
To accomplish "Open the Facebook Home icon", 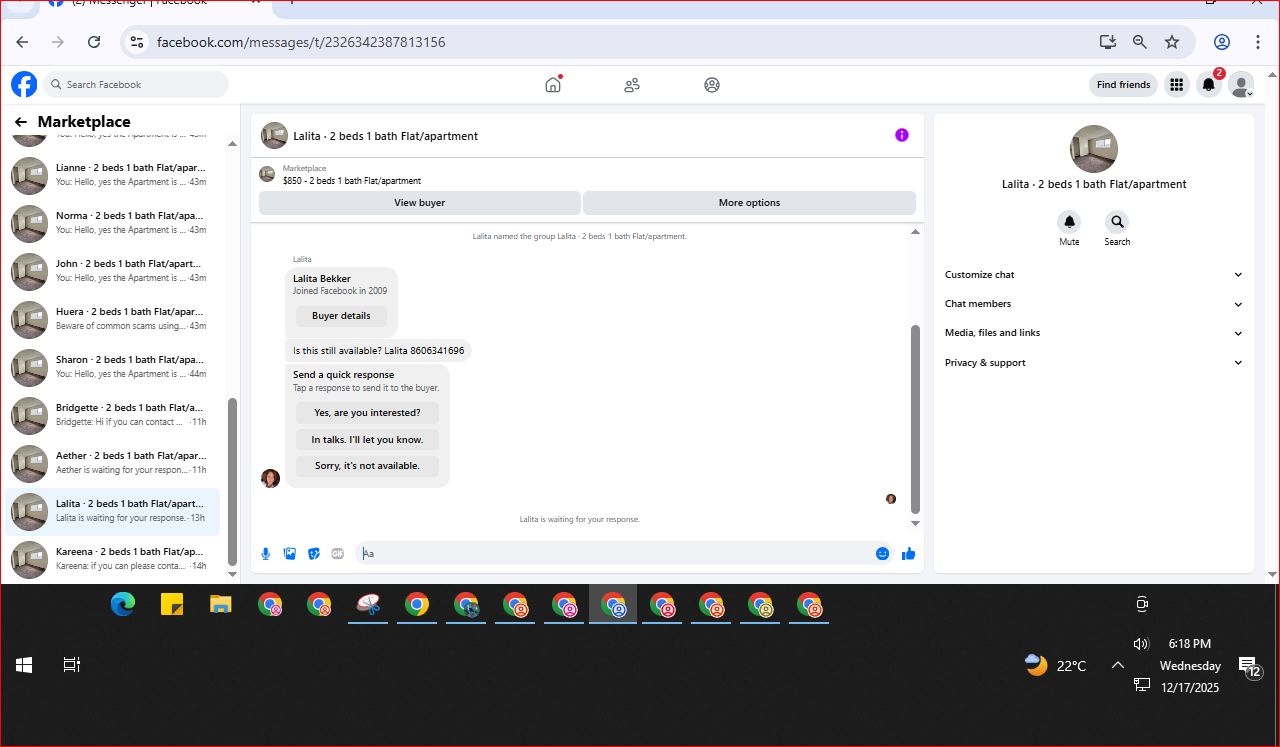I will [553, 85].
